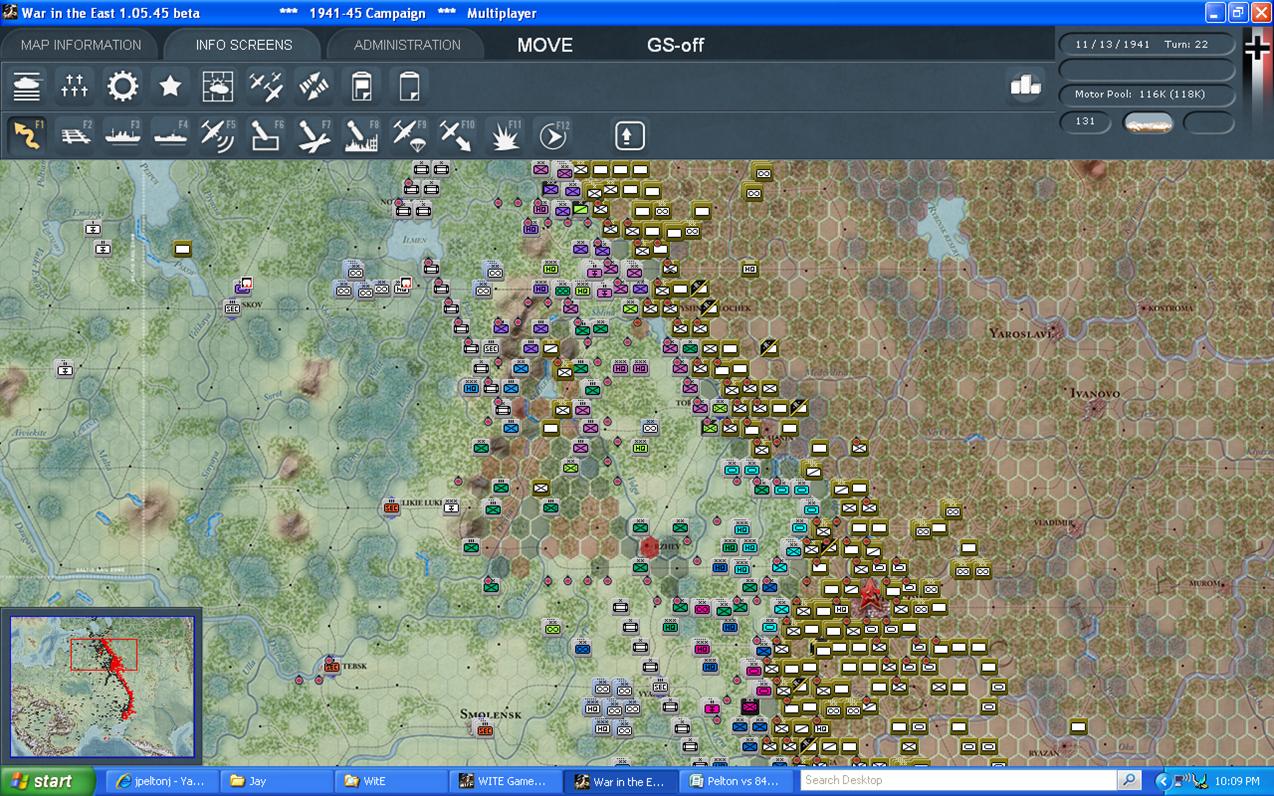Switch to WITE Game taskbar window
Viewport: 1274px width, 796px height.
click(x=506, y=781)
